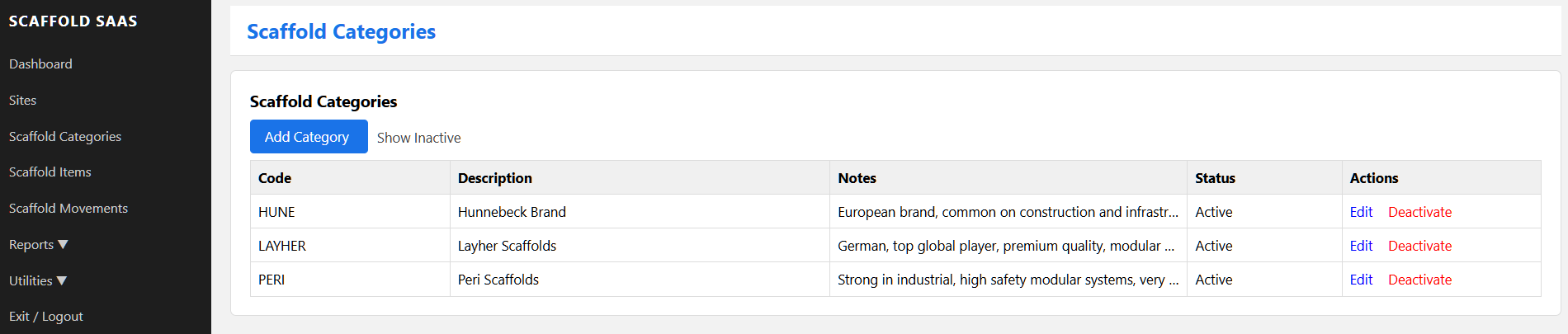Edit the PERI category
The width and height of the screenshot is (1568, 334).
[1361, 280]
